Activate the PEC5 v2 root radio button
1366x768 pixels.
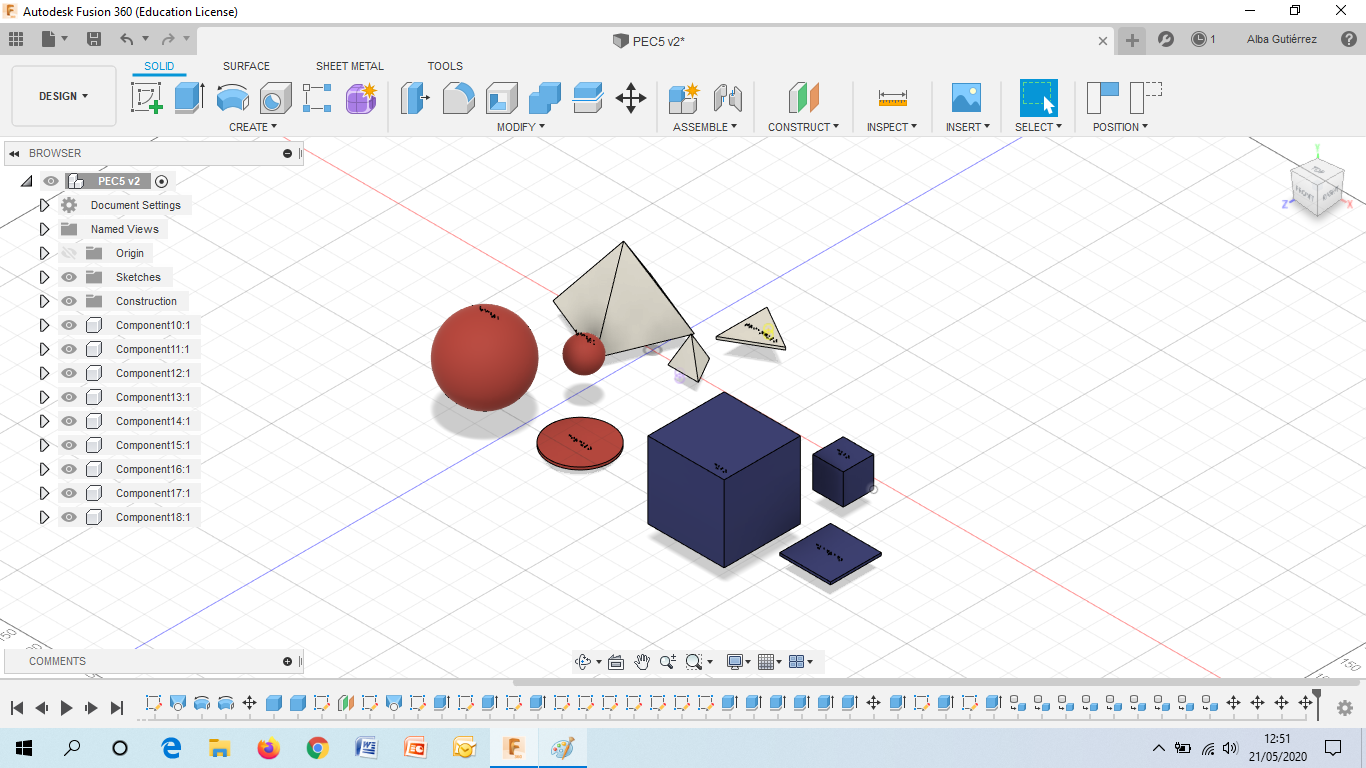pyautogui.click(x=162, y=181)
